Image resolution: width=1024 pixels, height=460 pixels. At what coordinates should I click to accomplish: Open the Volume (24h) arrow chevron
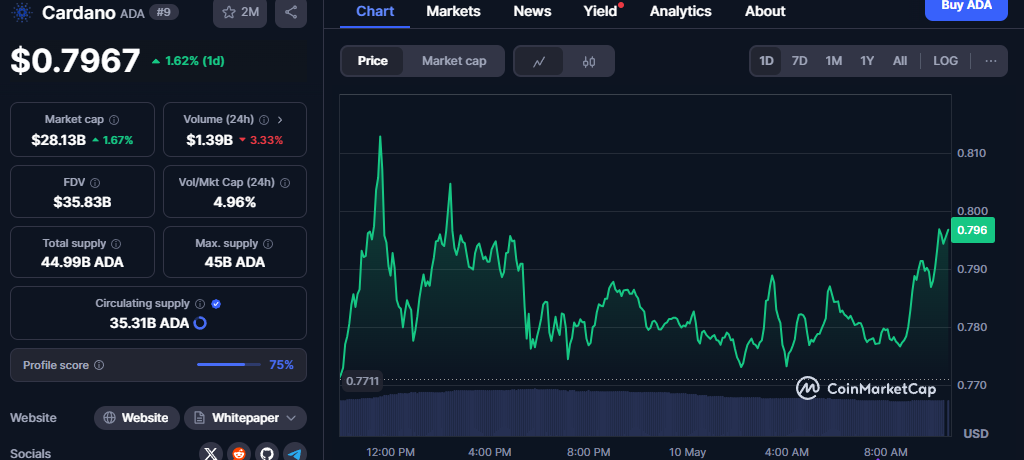click(280, 120)
